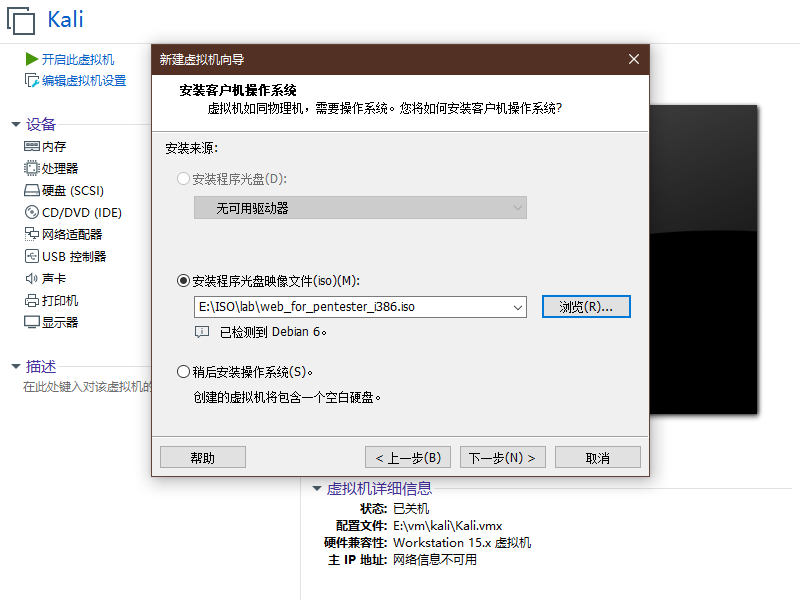Viewport: 800px width, 600px height.
Task: Click the printer (打印机) icon
Action: click(x=32, y=301)
